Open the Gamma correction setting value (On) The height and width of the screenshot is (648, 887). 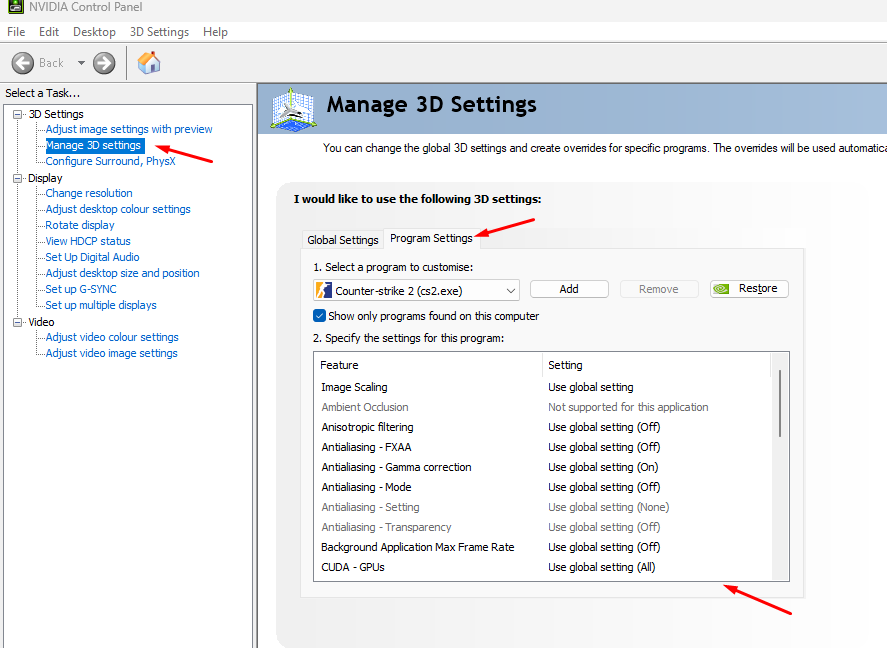(603, 467)
